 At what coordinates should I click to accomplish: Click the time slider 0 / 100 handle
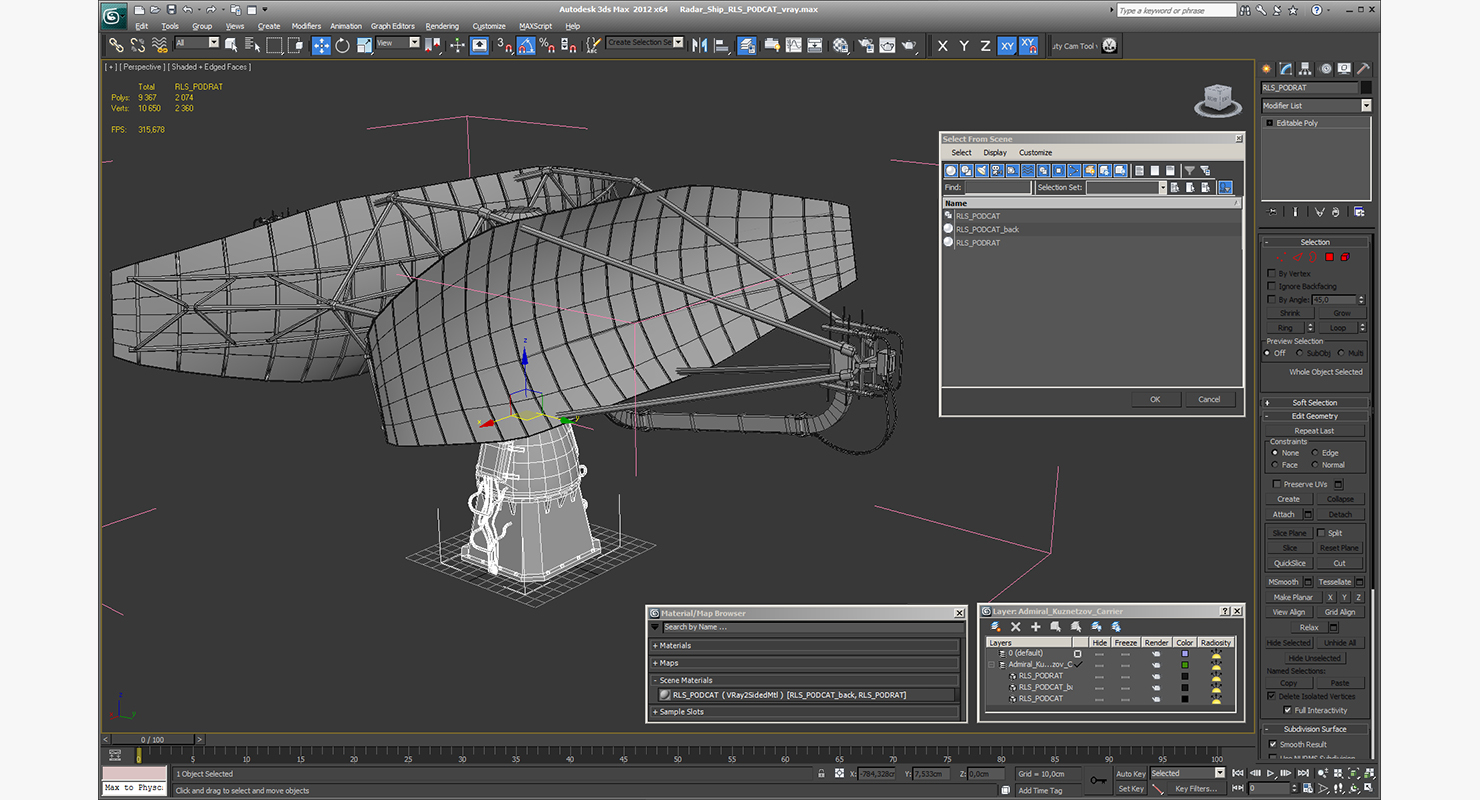[x=152, y=740]
